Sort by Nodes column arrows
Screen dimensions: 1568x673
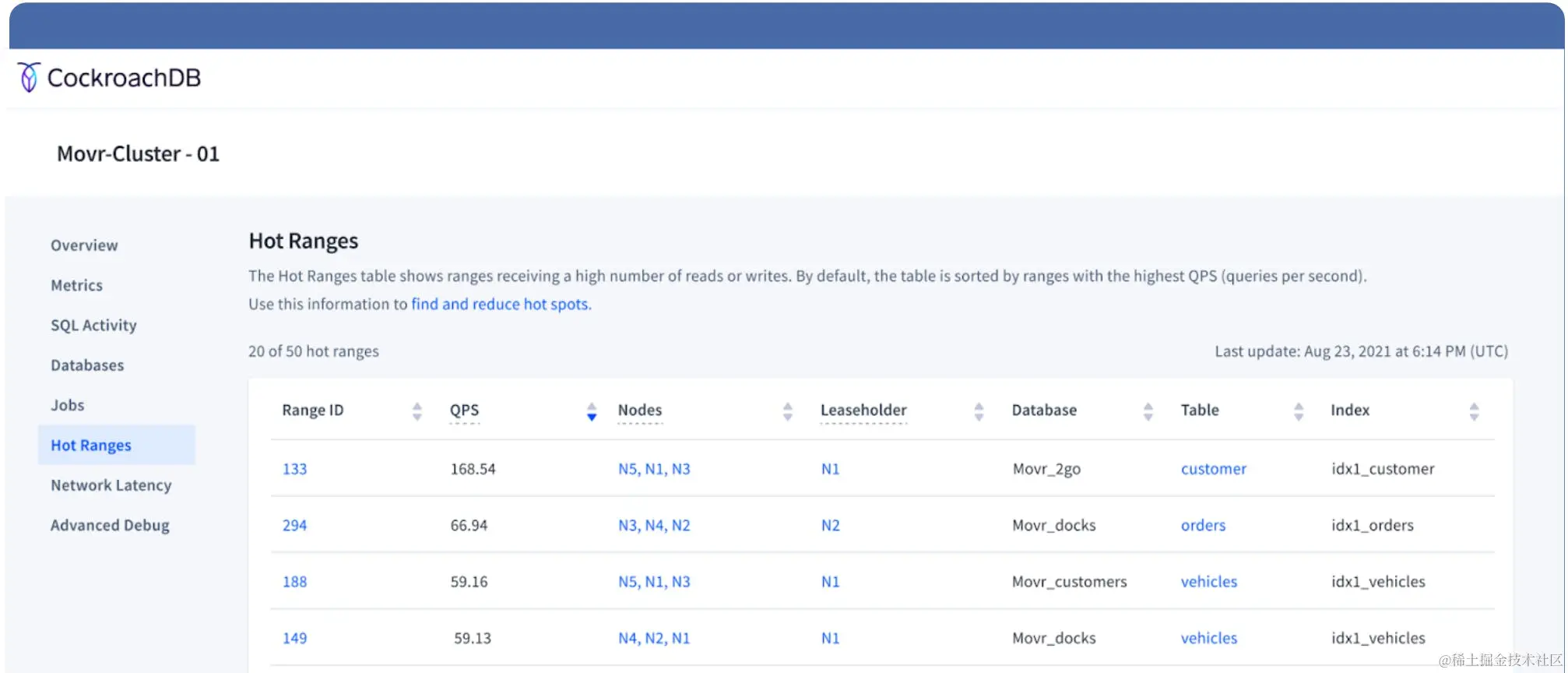coord(788,411)
